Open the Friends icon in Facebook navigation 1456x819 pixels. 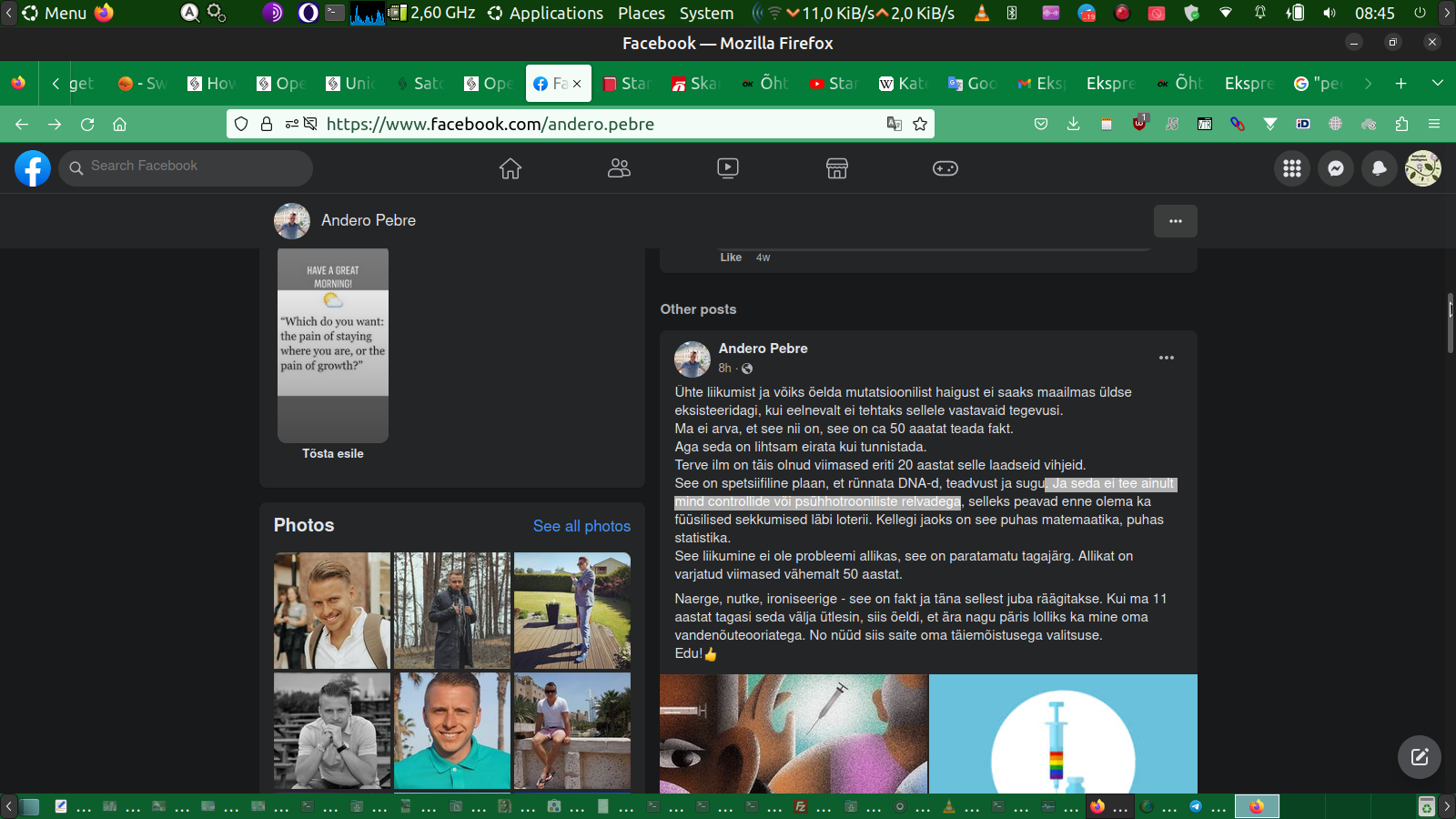619,168
